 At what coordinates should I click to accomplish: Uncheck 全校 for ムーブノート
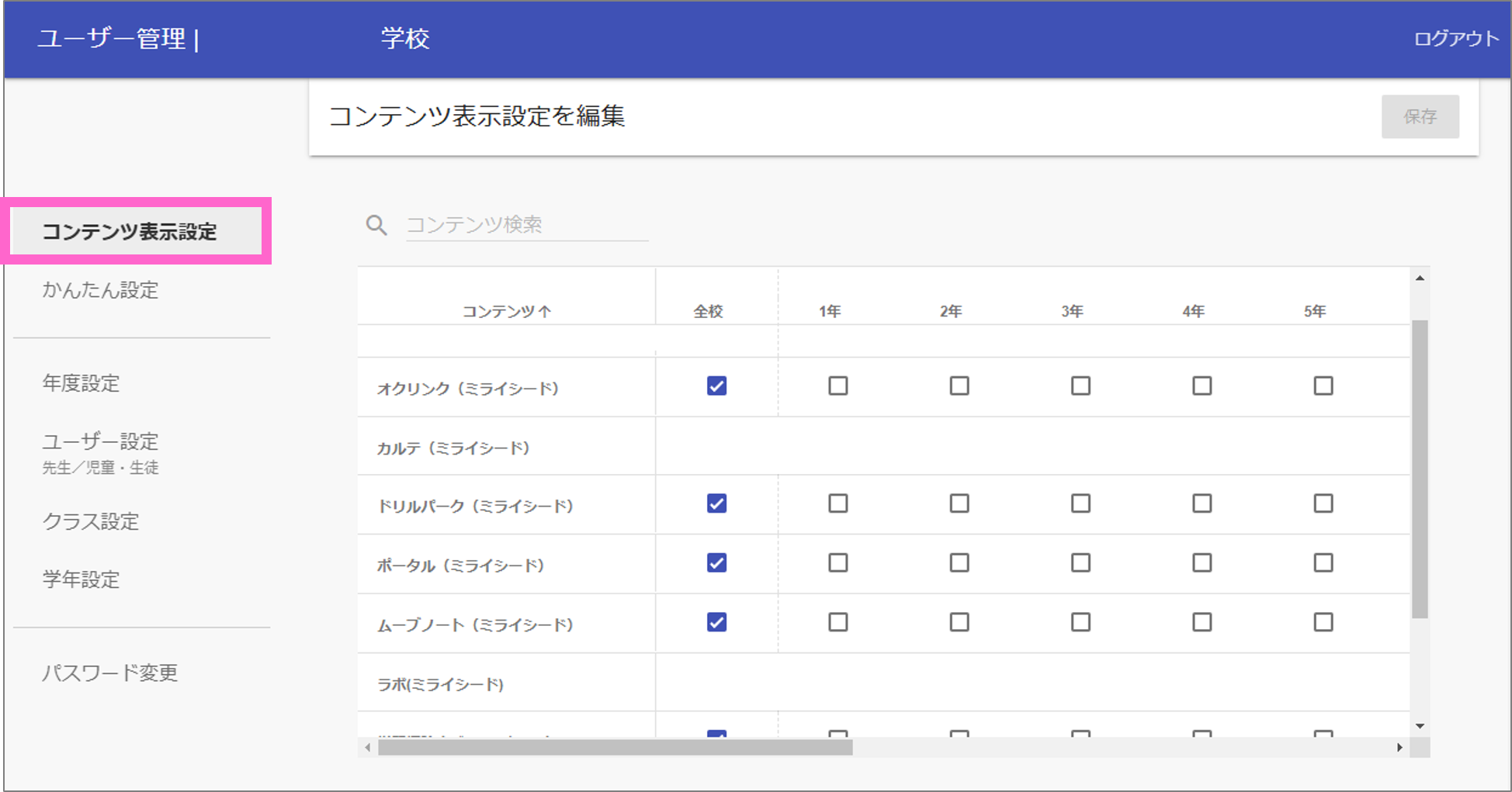click(x=716, y=622)
